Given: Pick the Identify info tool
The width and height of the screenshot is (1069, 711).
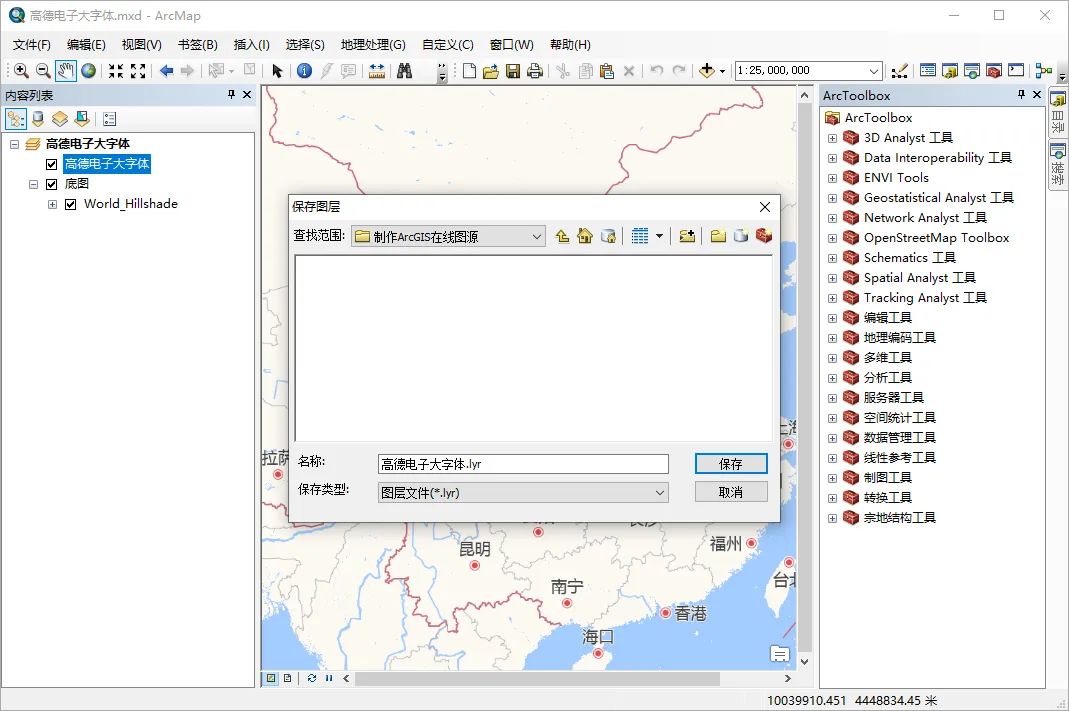Looking at the screenshot, I should [304, 70].
